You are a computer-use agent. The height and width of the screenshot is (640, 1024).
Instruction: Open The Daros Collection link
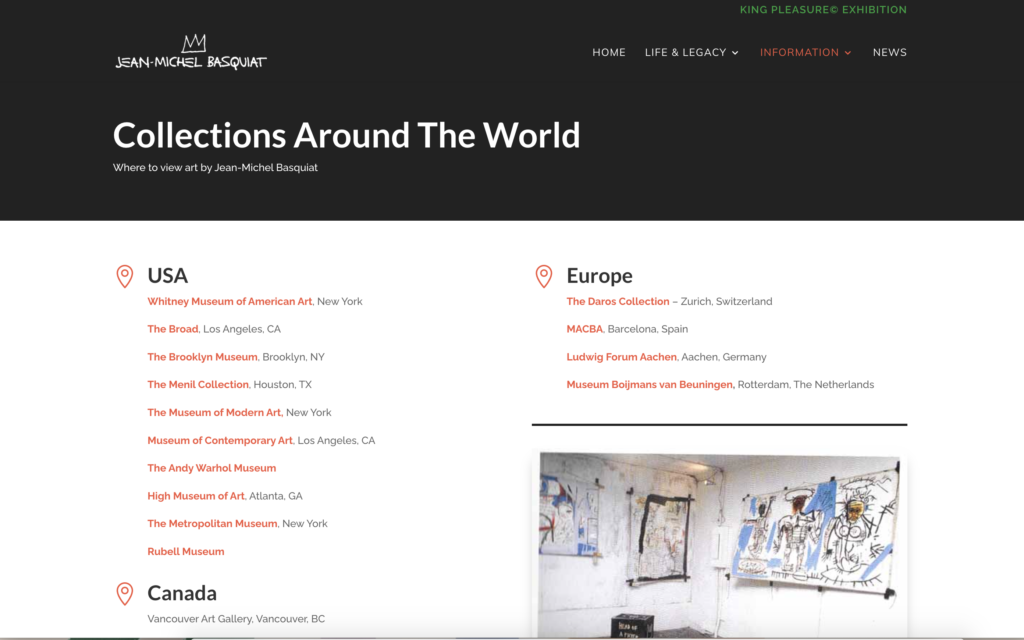point(617,302)
